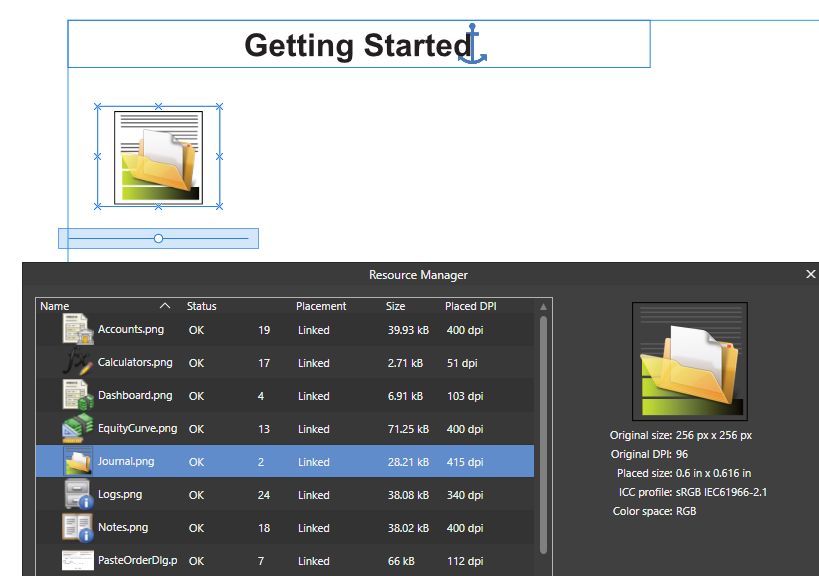The image size is (819, 576).
Task: Sort list by Status column header
Action: click(202, 306)
